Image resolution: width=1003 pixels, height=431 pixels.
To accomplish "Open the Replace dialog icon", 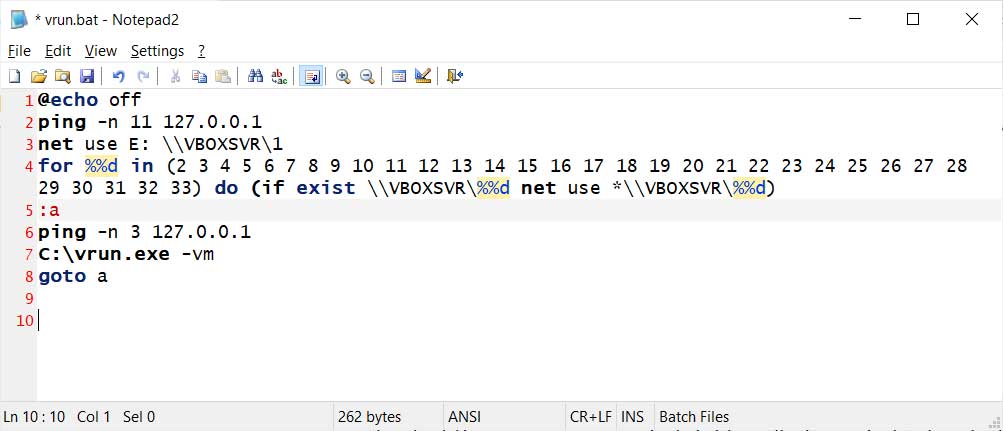I will click(280, 77).
